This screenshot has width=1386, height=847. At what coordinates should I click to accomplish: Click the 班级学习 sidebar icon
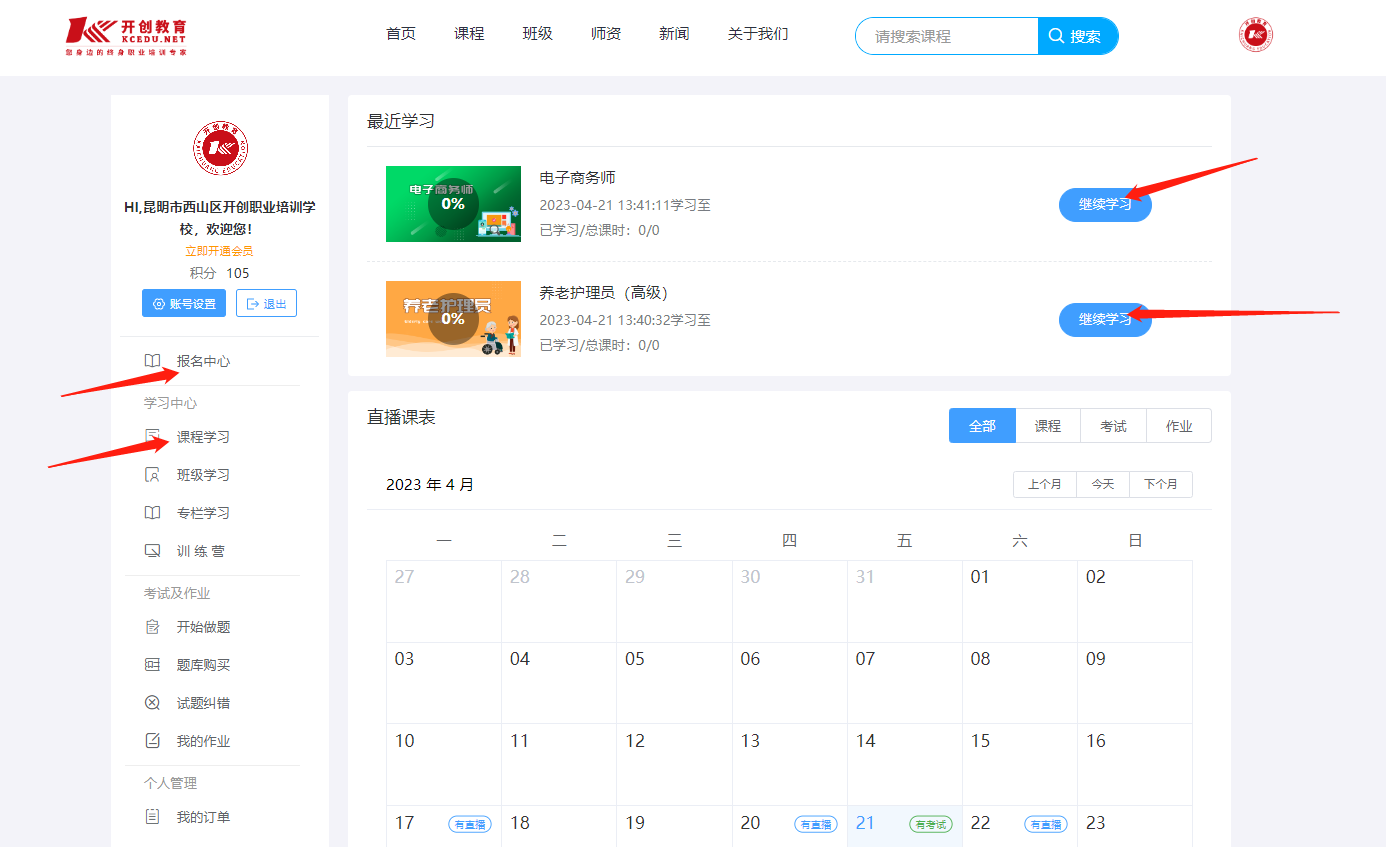point(152,475)
